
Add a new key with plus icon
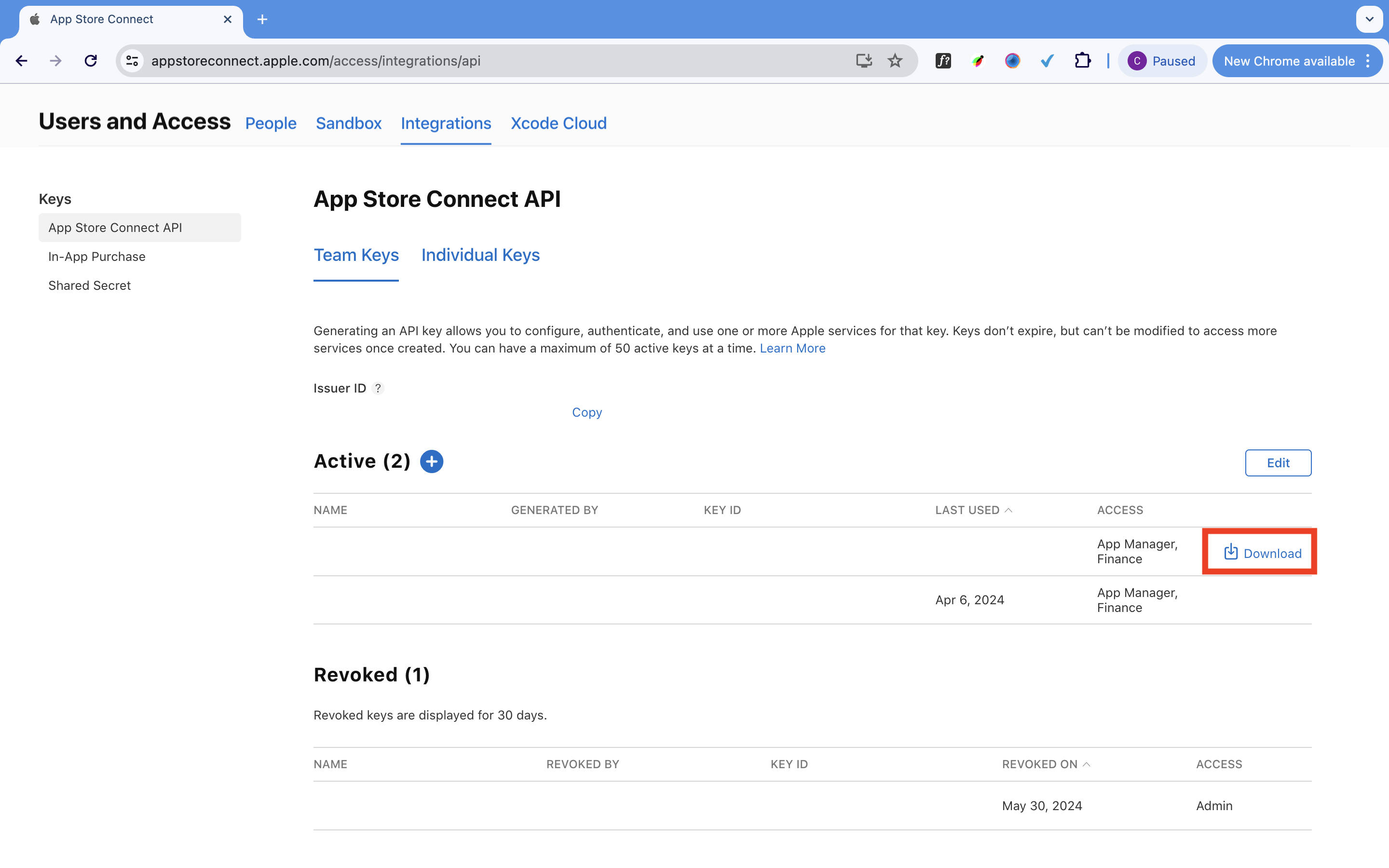432,461
